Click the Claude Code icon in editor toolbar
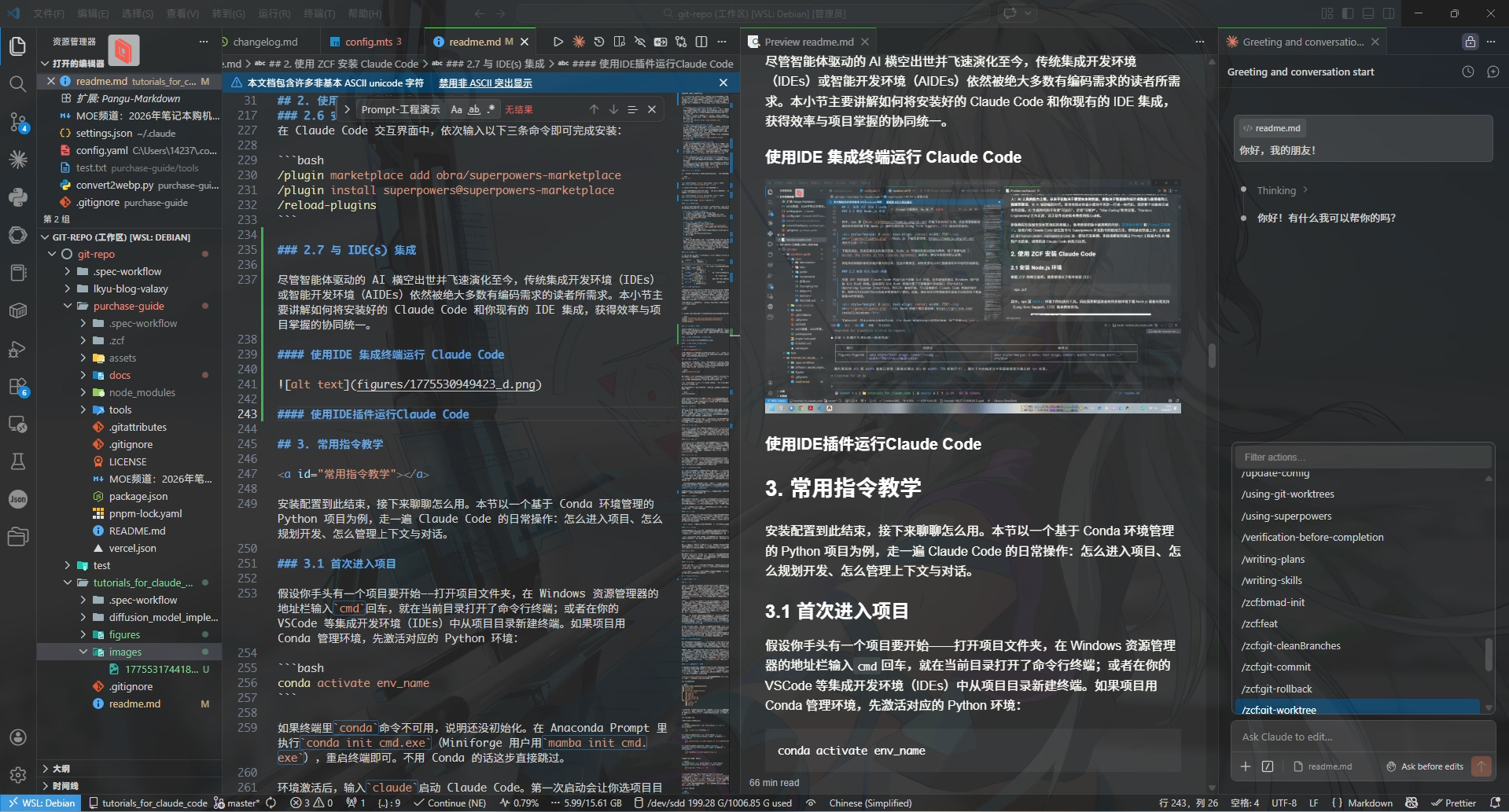1509x812 pixels. [579, 42]
